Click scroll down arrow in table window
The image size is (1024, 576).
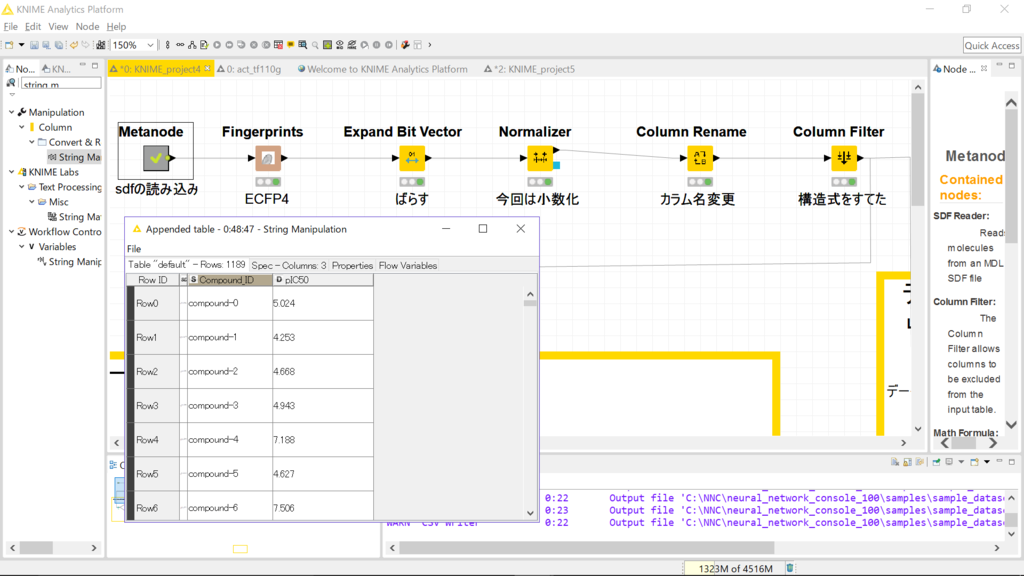[x=530, y=513]
